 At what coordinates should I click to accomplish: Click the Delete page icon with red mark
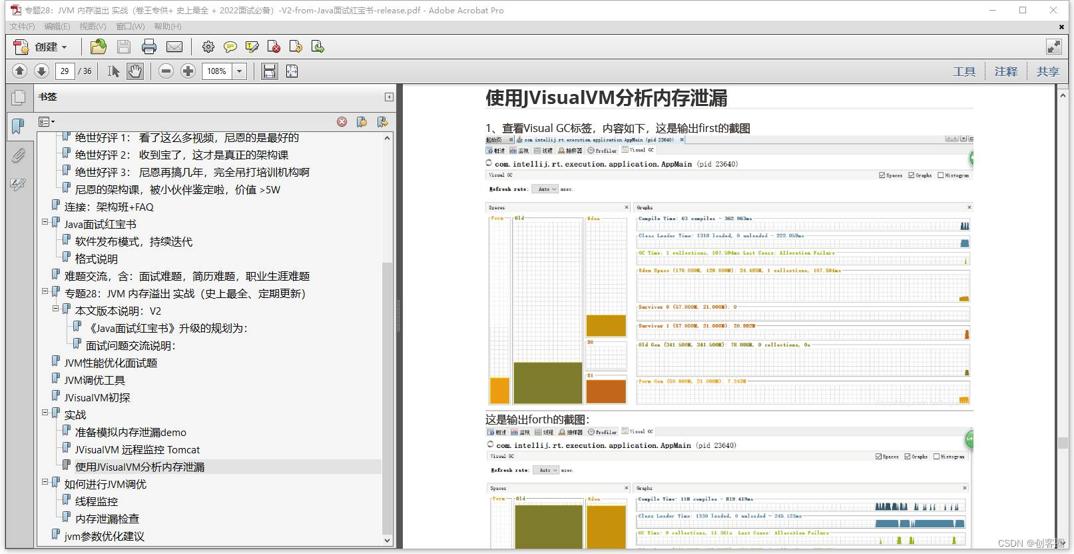point(274,47)
